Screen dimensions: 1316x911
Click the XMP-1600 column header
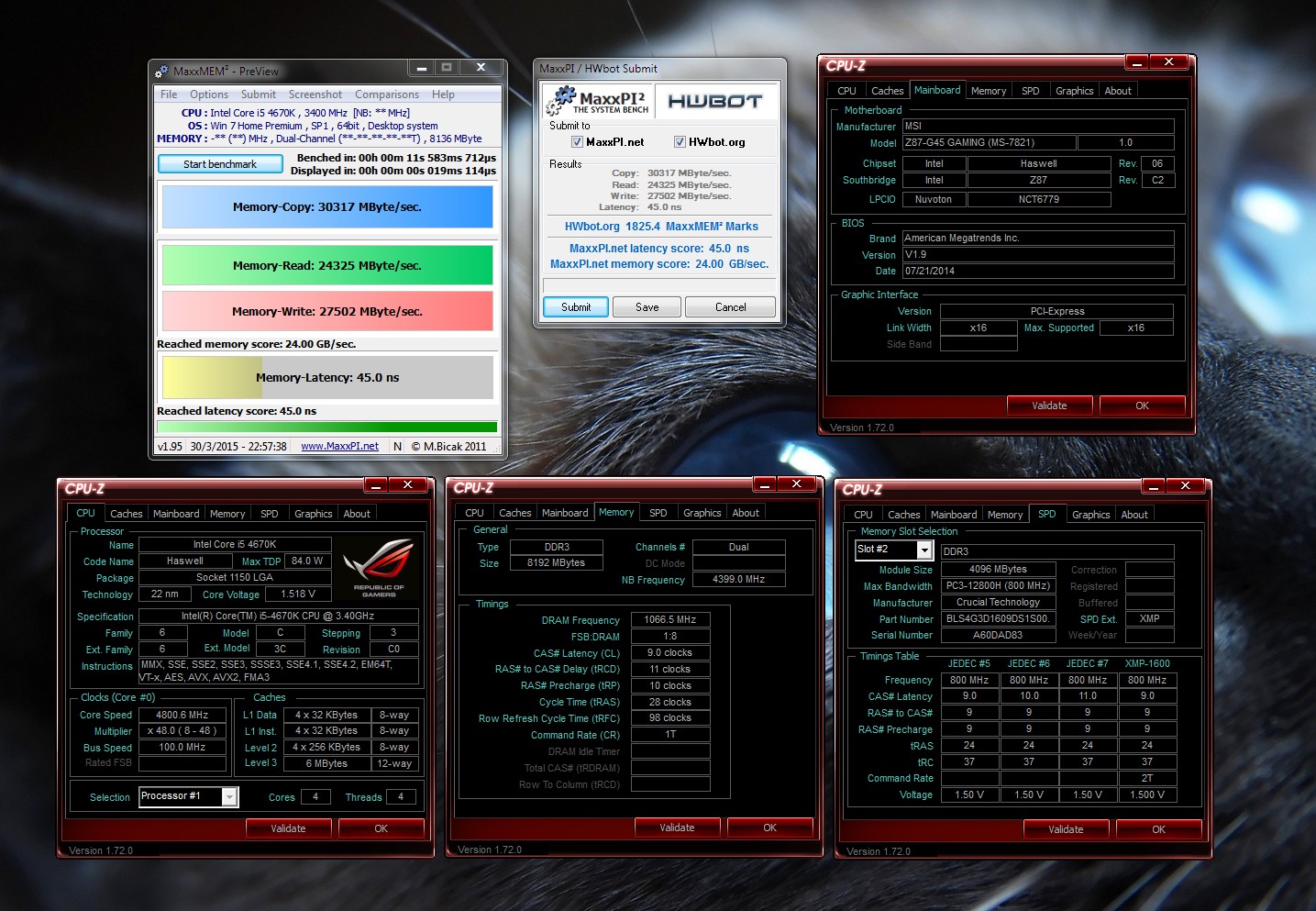(x=1147, y=663)
